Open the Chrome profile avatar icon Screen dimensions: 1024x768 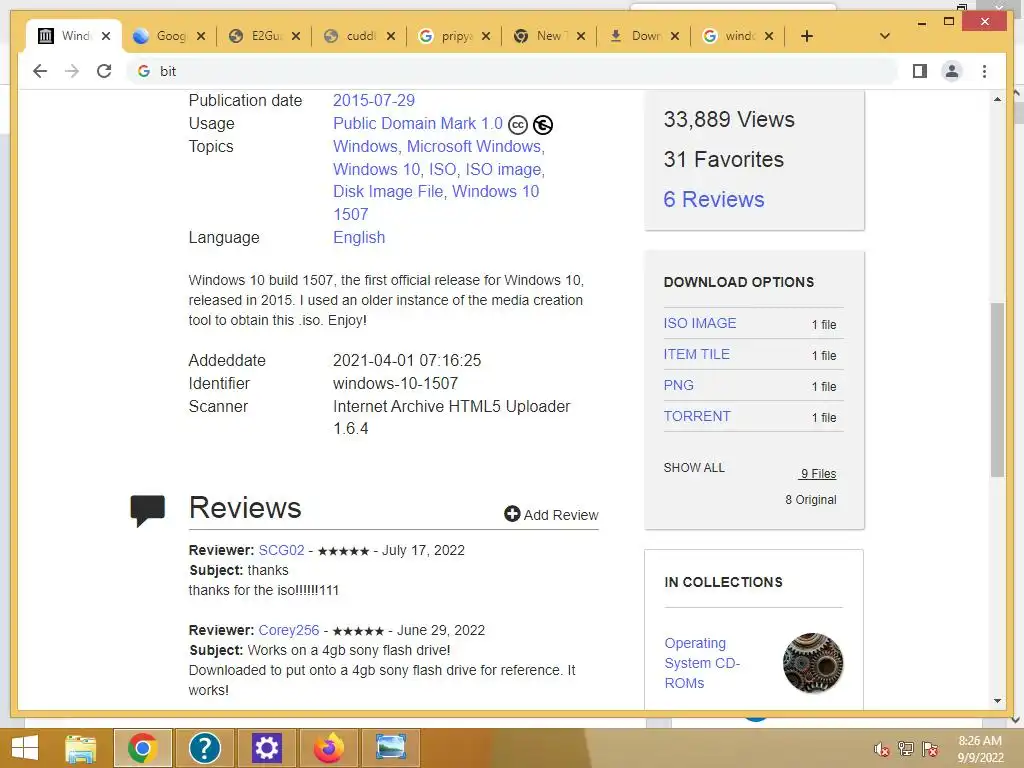952,71
